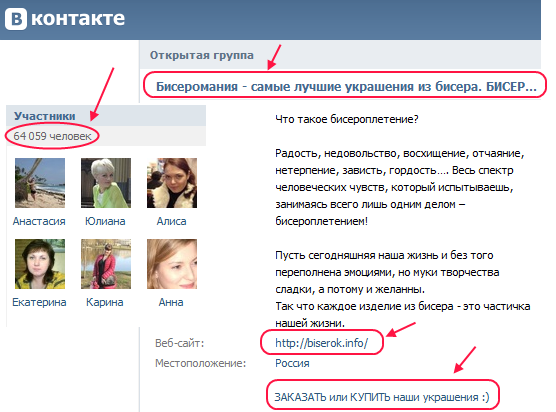
Task: Click the Алиса name link
Action: (x=171, y=221)
